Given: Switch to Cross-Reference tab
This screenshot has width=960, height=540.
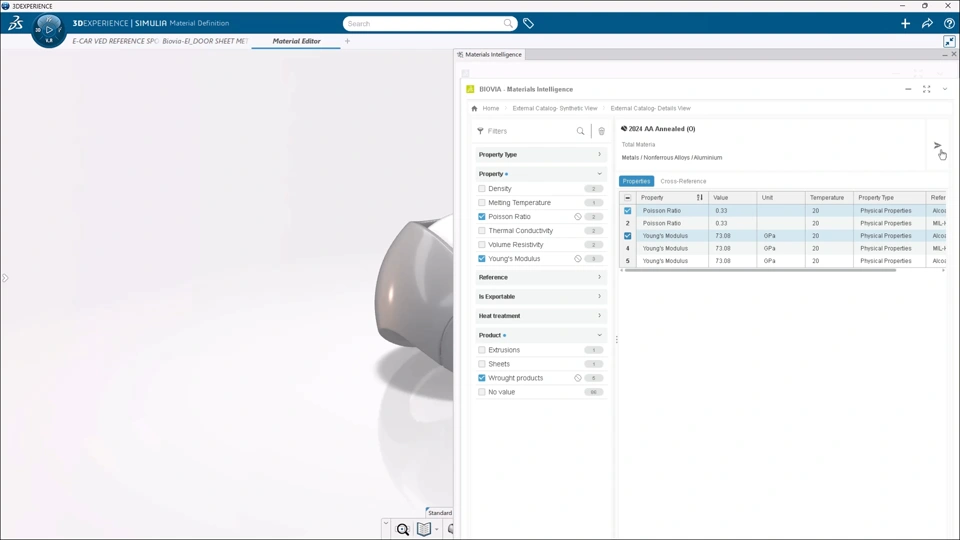Looking at the screenshot, I should point(683,181).
